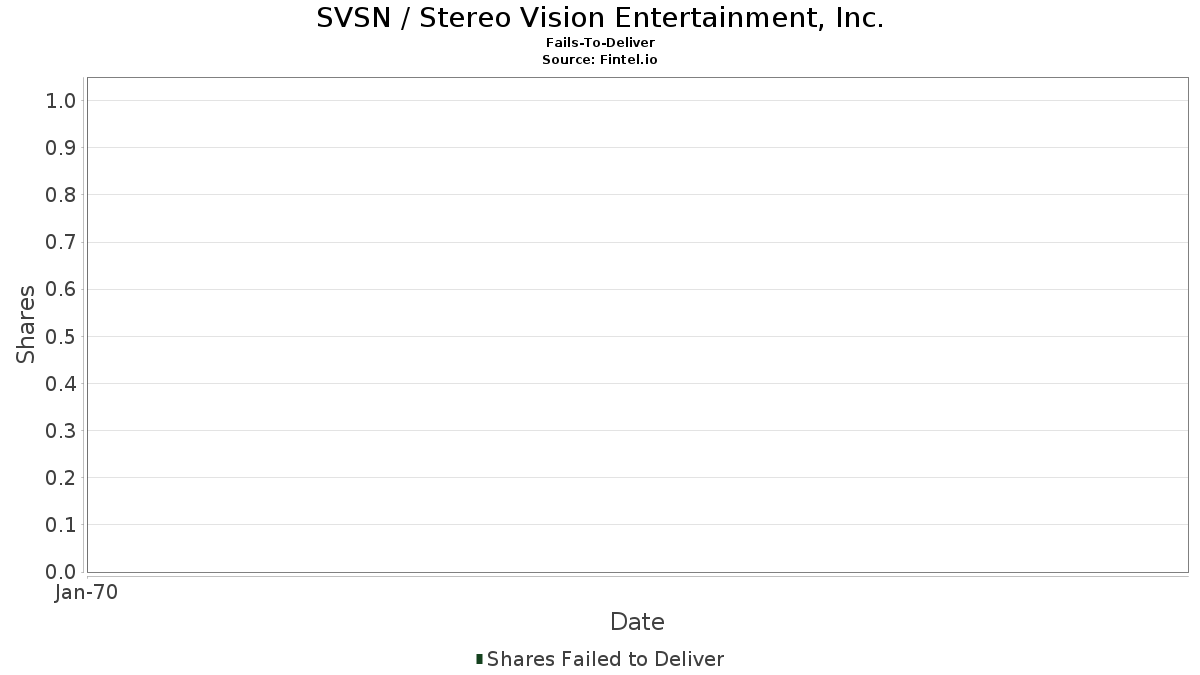This screenshot has height=675, width=1200.
Task: Click the 0.5 y-axis label
Action: (60, 336)
